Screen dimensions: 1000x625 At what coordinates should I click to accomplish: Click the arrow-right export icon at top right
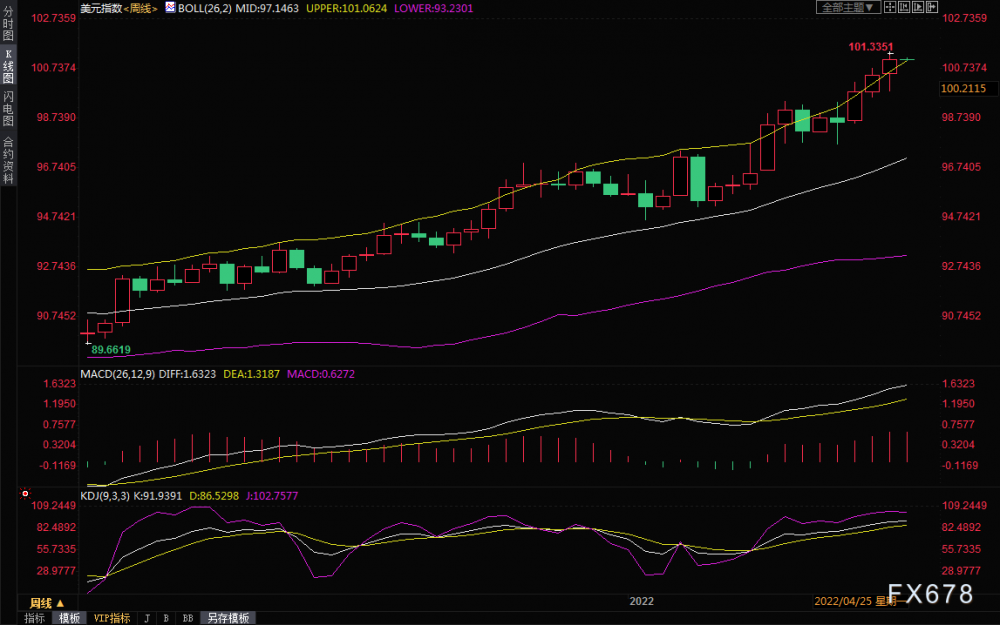click(932, 7)
